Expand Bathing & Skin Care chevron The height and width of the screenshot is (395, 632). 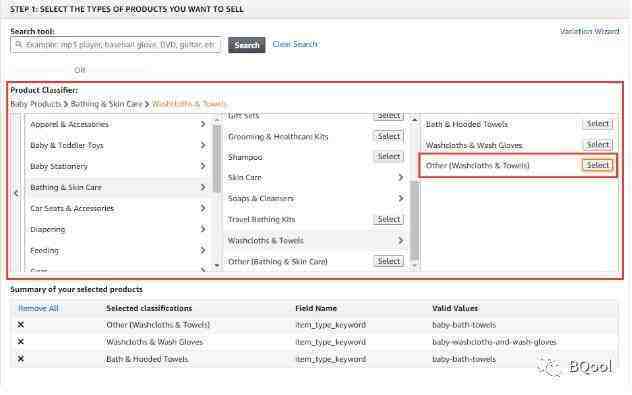coord(203,187)
